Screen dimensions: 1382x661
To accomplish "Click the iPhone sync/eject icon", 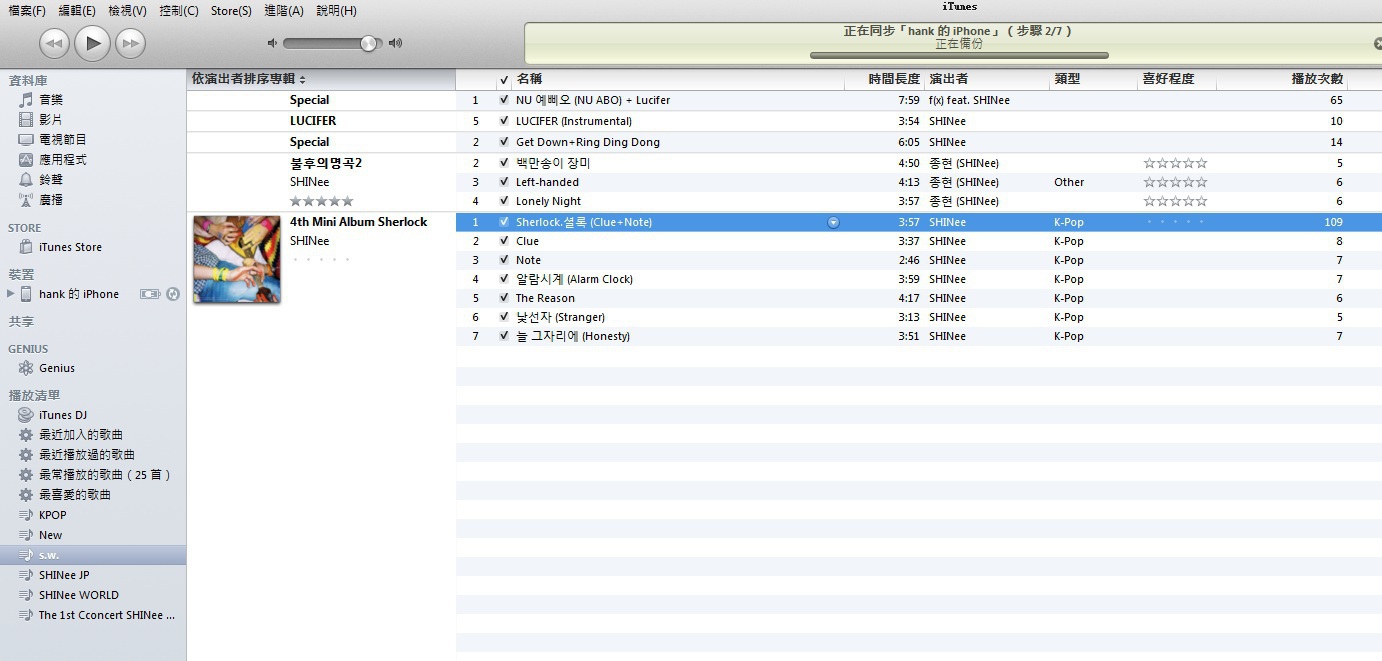I will pyautogui.click(x=172, y=294).
